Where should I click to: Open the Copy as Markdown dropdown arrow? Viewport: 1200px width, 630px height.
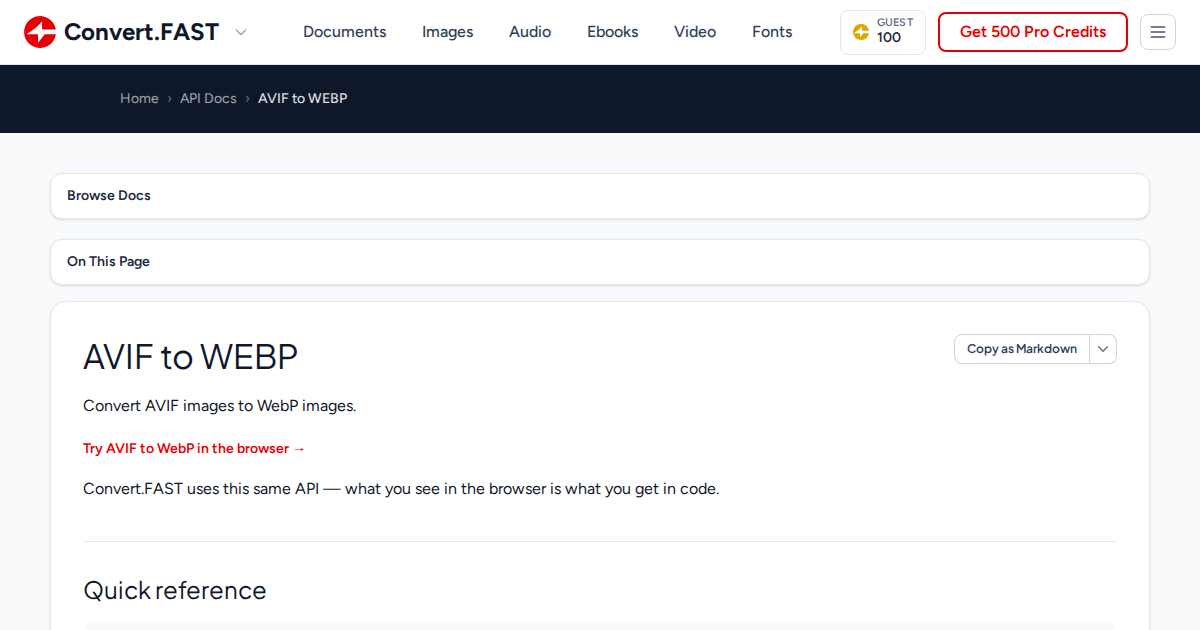(1103, 349)
